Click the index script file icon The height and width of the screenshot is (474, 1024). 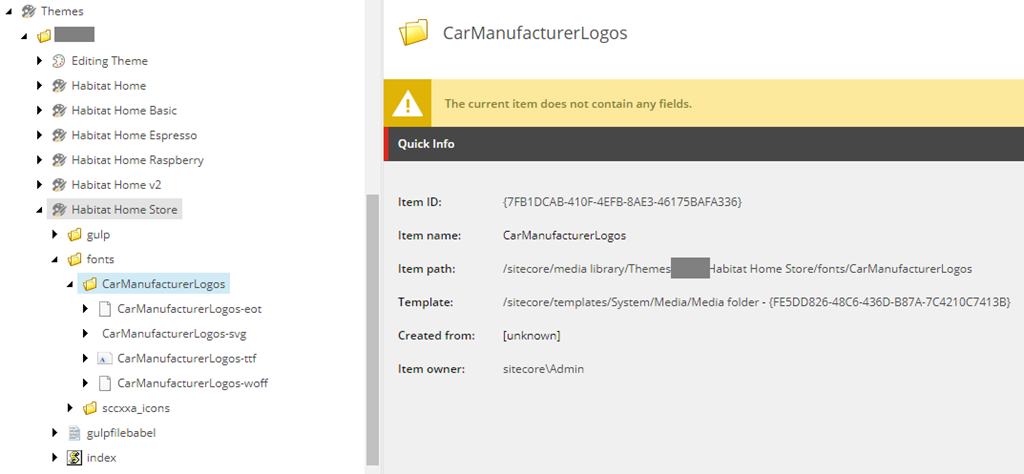click(74, 458)
